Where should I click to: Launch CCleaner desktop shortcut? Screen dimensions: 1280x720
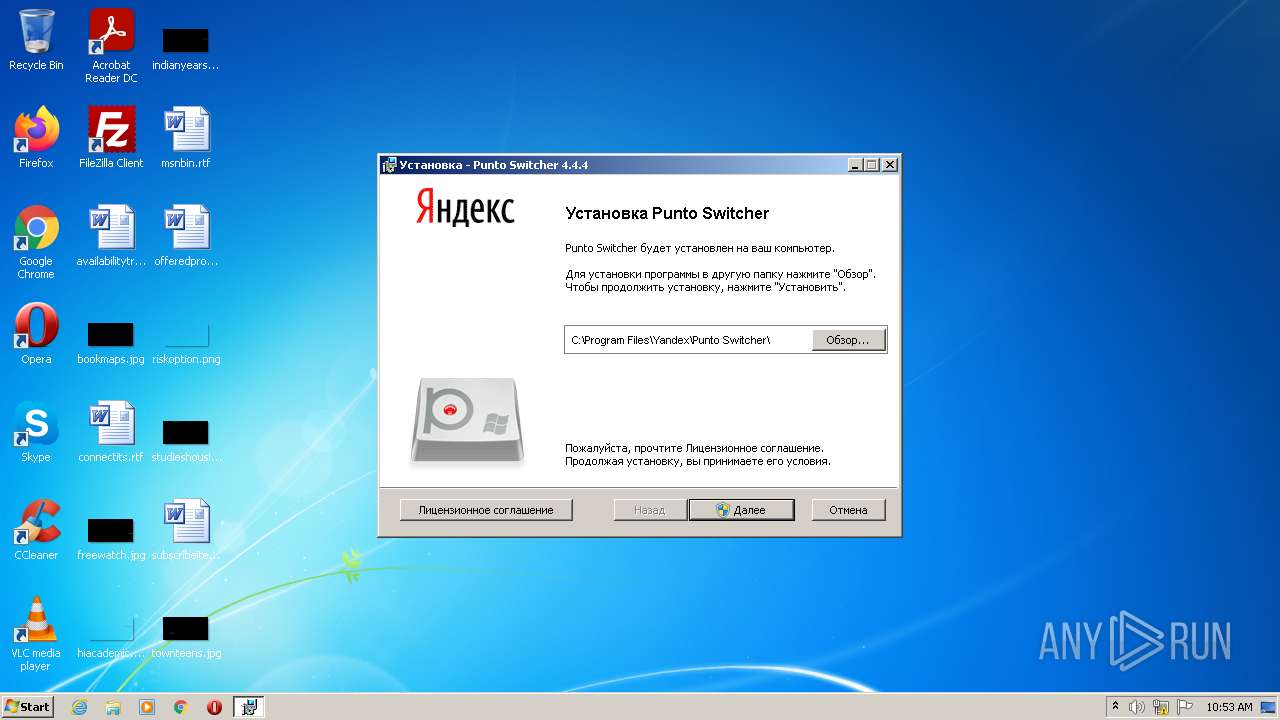[36, 530]
